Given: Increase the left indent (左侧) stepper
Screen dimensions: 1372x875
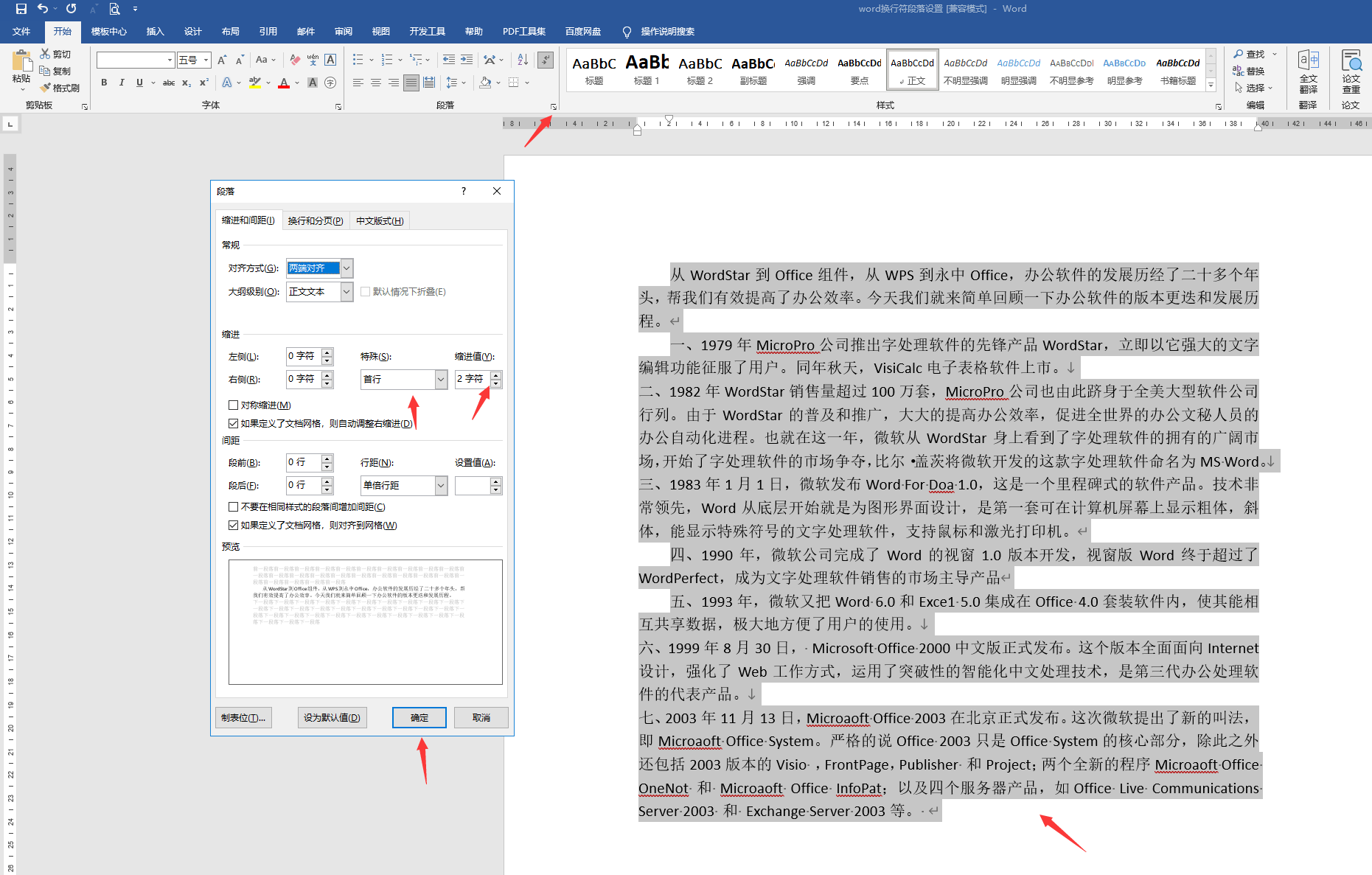Looking at the screenshot, I should tap(327, 352).
